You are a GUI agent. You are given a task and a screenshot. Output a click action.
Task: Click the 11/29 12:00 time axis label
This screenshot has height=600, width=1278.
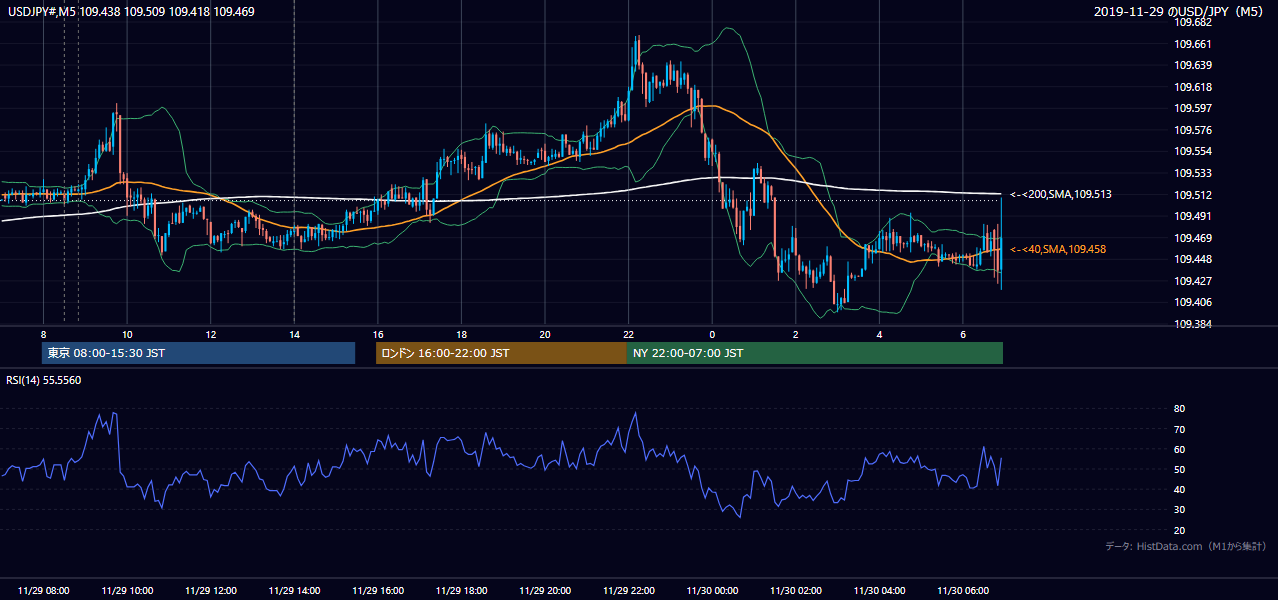pos(210,591)
